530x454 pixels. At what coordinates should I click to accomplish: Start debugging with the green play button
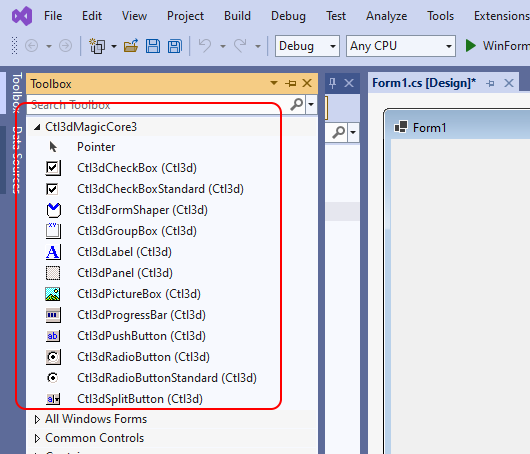tap(471, 46)
